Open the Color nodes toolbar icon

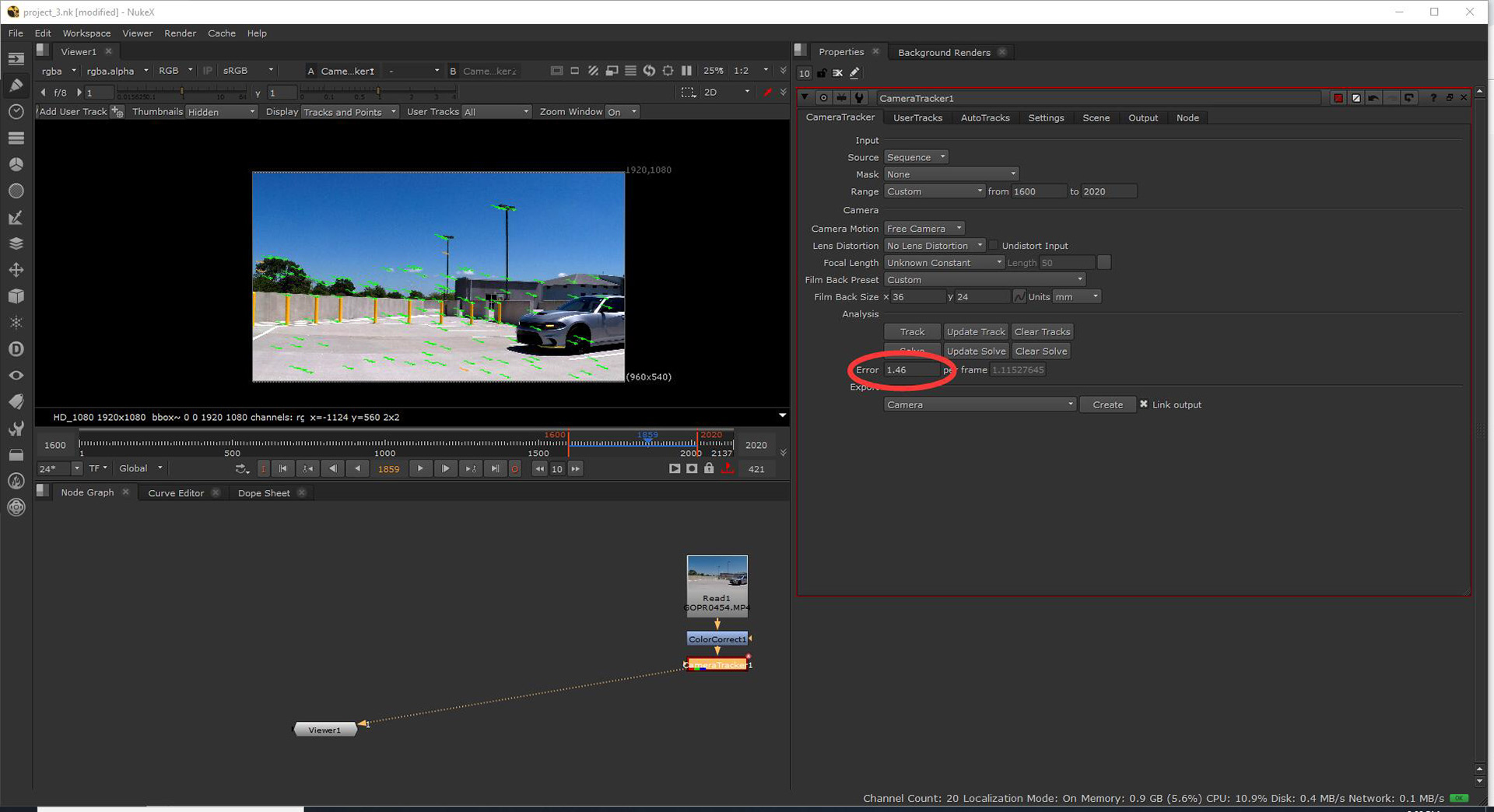coord(16,165)
